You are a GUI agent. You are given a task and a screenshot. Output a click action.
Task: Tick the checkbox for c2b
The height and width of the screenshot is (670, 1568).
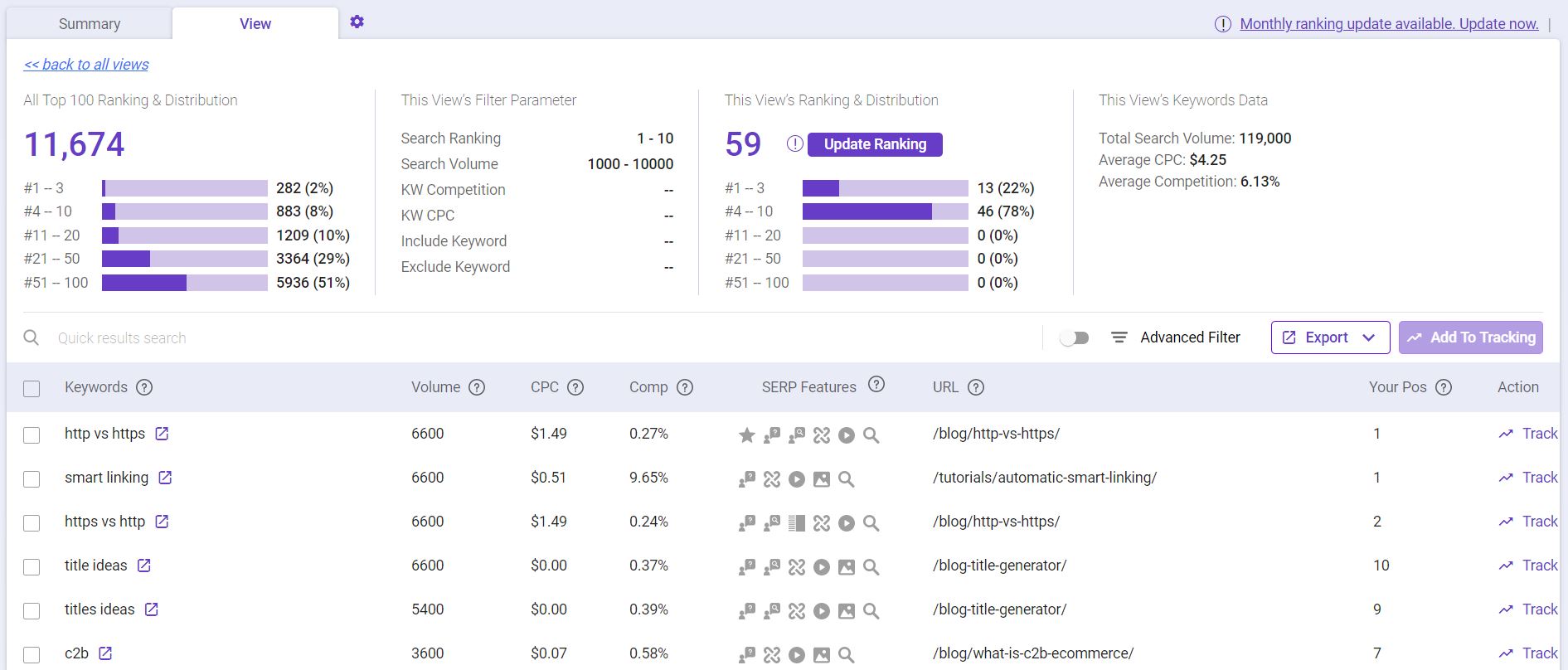32,655
